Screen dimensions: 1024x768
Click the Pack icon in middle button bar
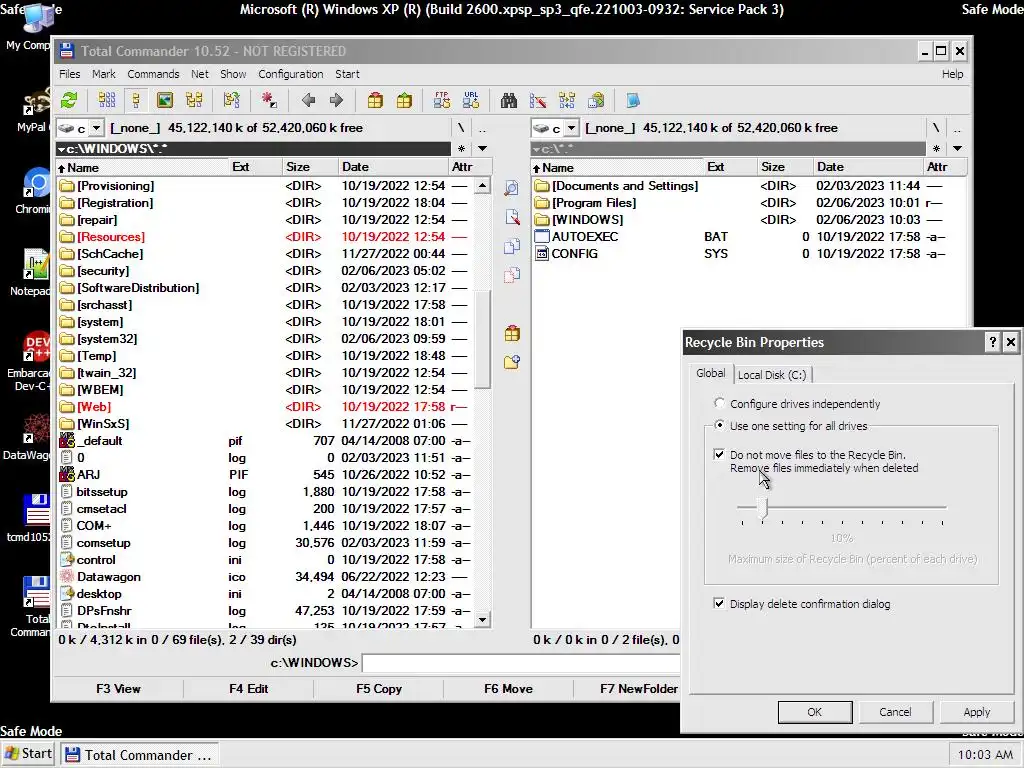coord(512,334)
